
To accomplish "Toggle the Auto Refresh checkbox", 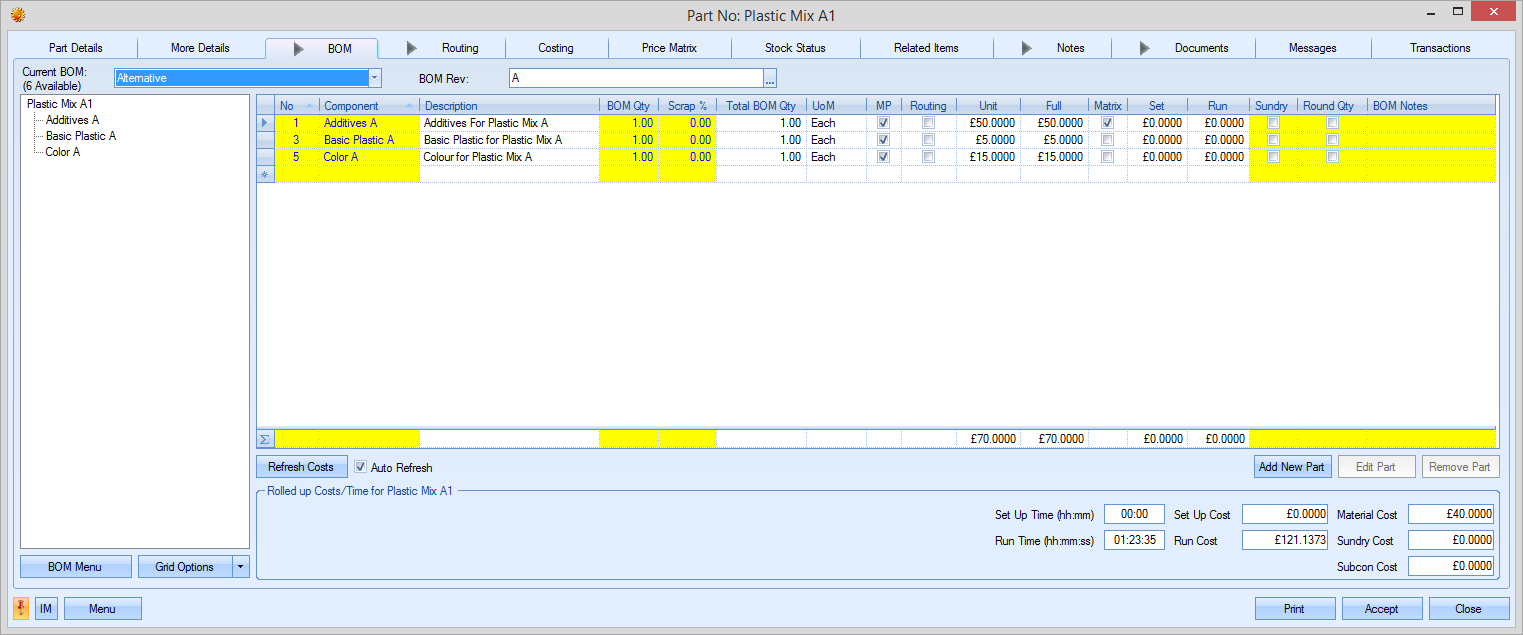I will tap(361, 467).
